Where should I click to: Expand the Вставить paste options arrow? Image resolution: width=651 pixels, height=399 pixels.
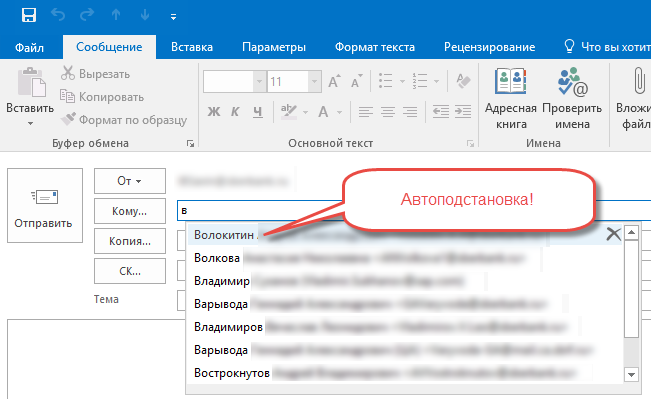click(30, 123)
